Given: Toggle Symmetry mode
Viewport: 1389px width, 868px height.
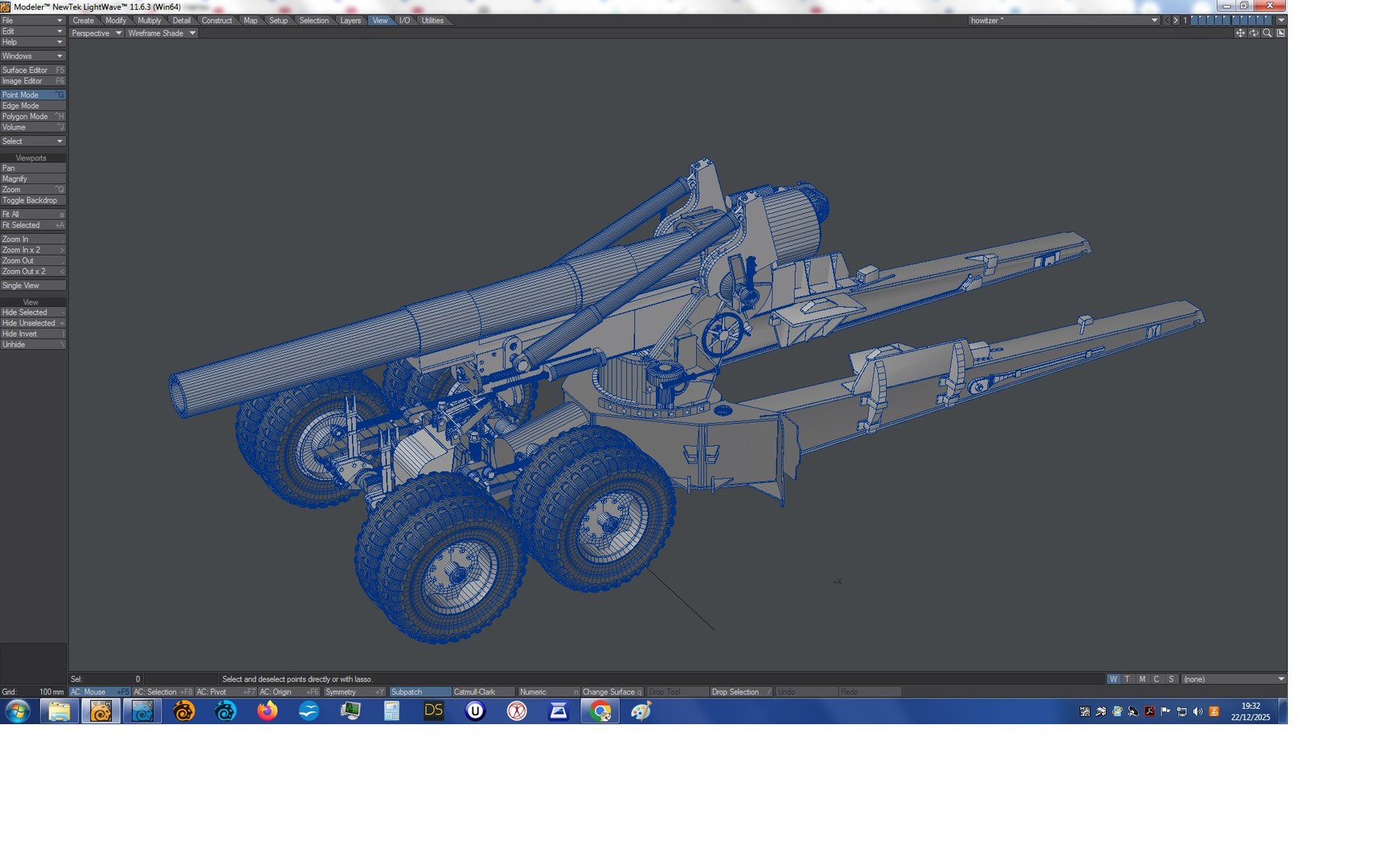Looking at the screenshot, I should coord(354,692).
